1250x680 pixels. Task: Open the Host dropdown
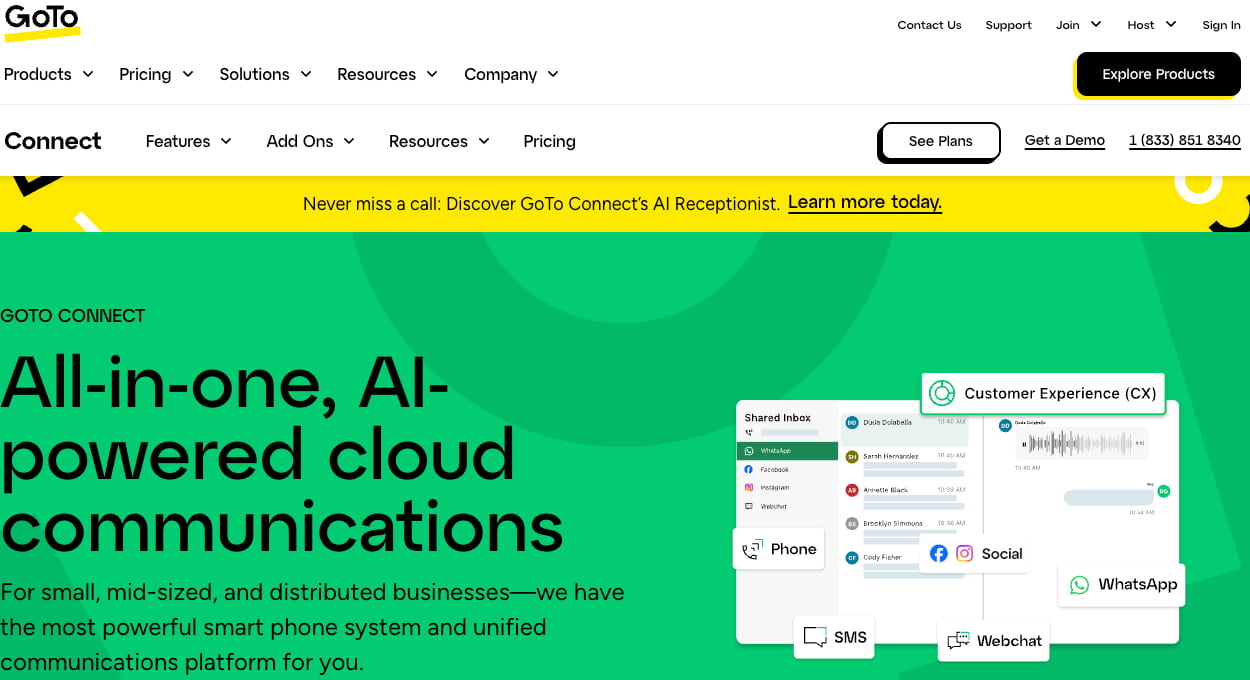pos(1151,25)
